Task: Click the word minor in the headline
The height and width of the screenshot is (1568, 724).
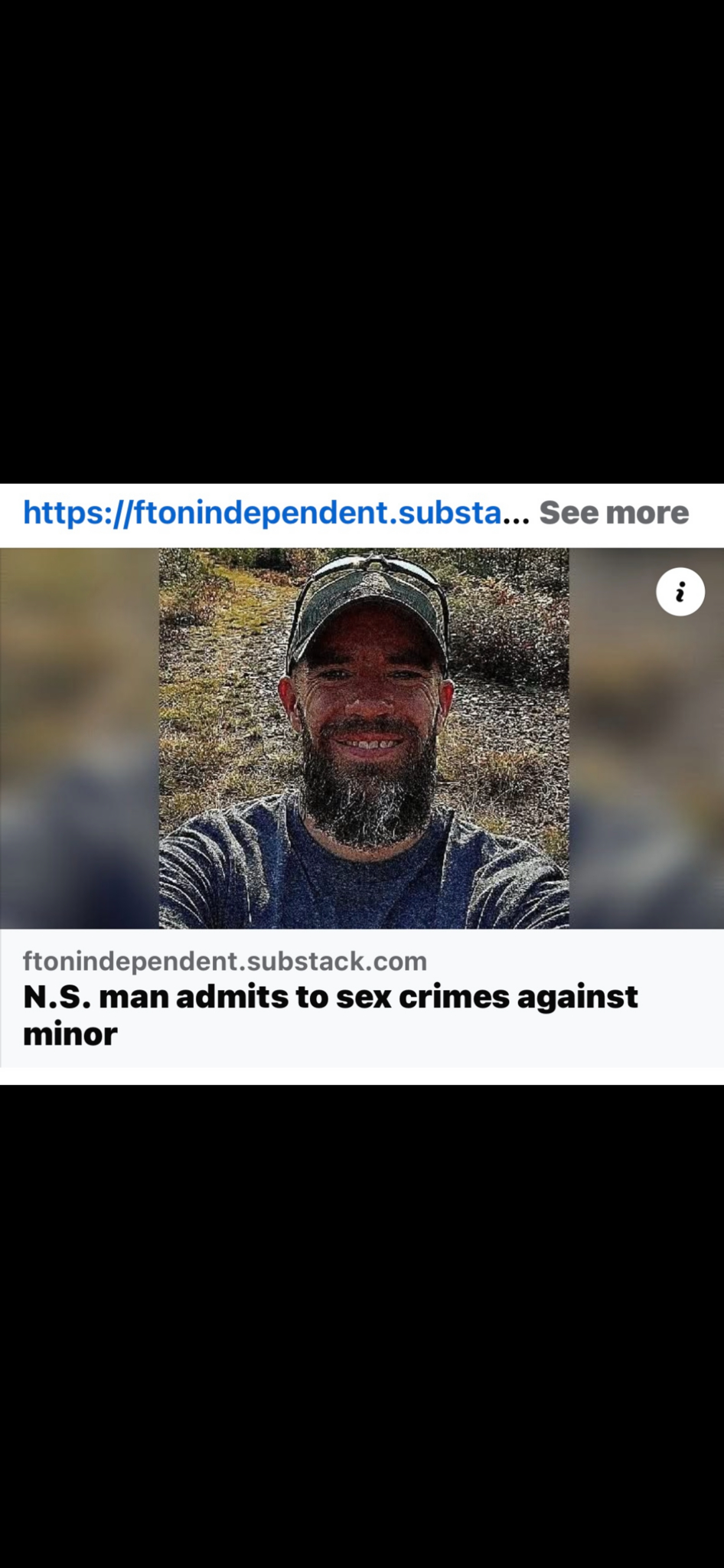Action: tap(70, 1034)
